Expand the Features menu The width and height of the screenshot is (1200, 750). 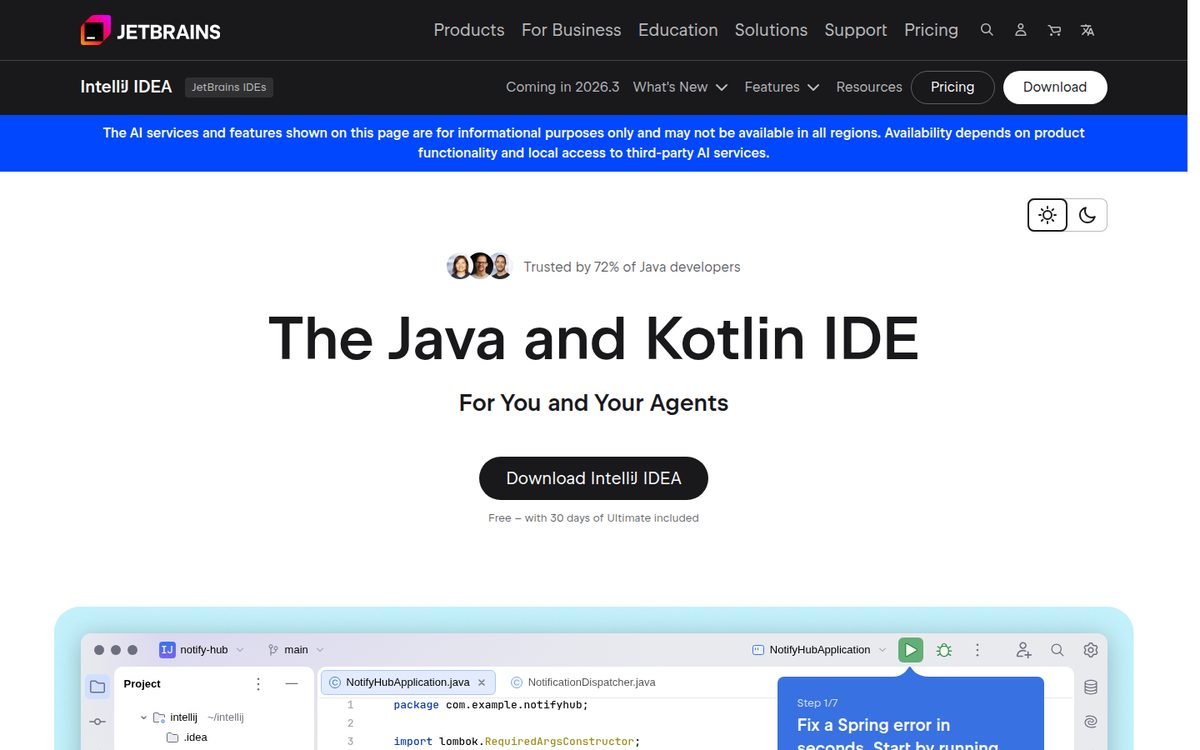782,87
